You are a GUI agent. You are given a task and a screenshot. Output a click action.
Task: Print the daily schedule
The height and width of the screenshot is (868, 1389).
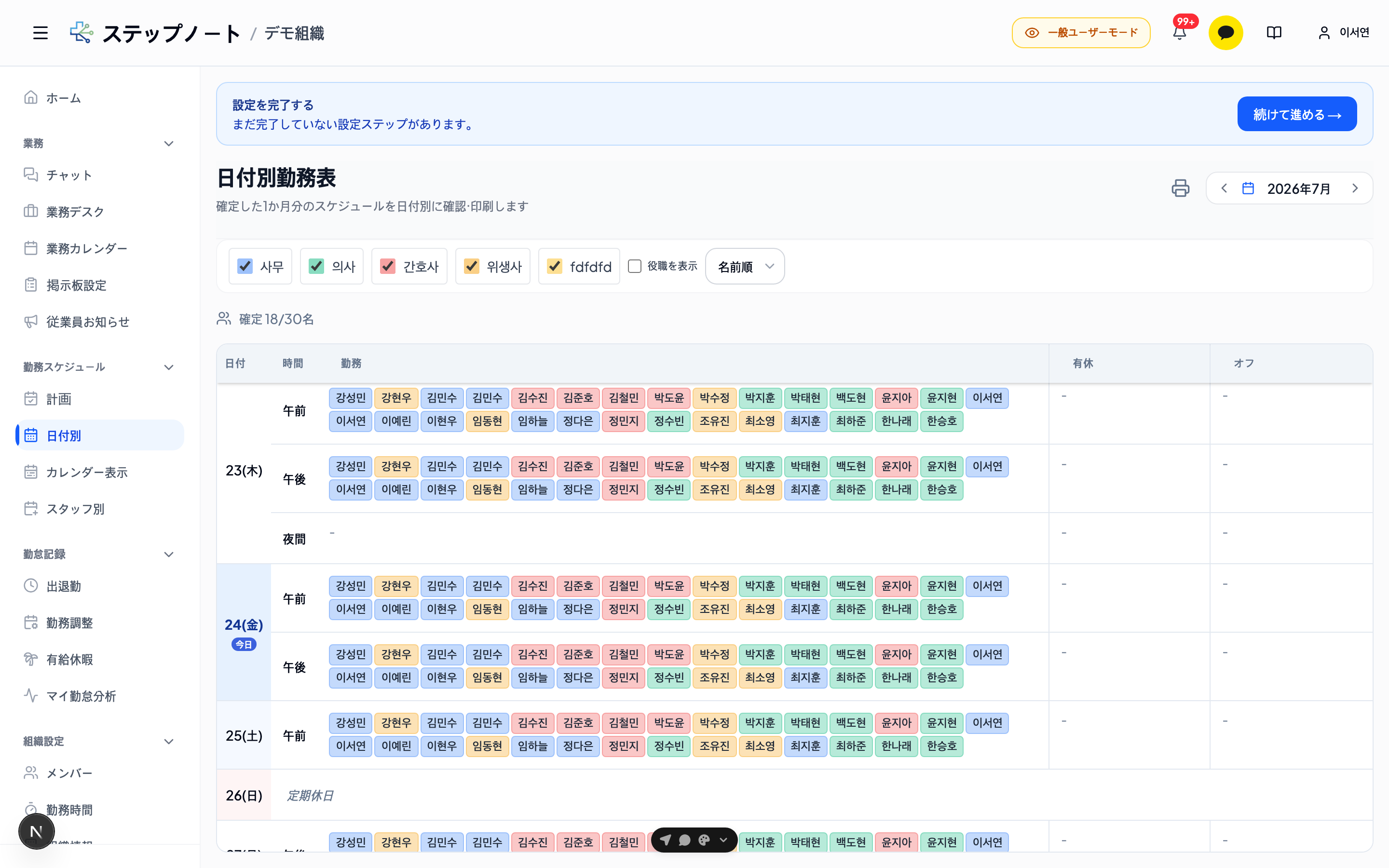pyautogui.click(x=1180, y=188)
